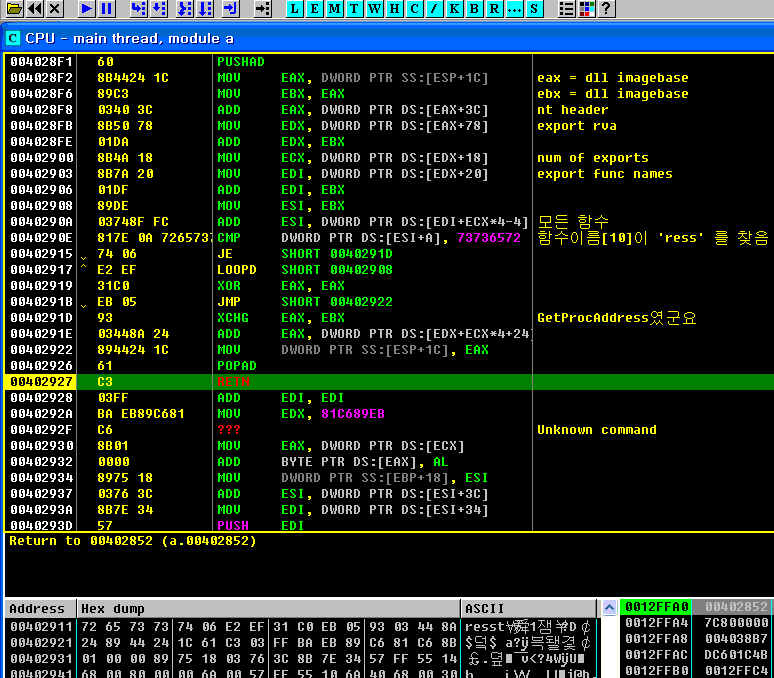This screenshot has height=678, width=774.
Task: Click dump row address 00402911
Action: [41, 627]
